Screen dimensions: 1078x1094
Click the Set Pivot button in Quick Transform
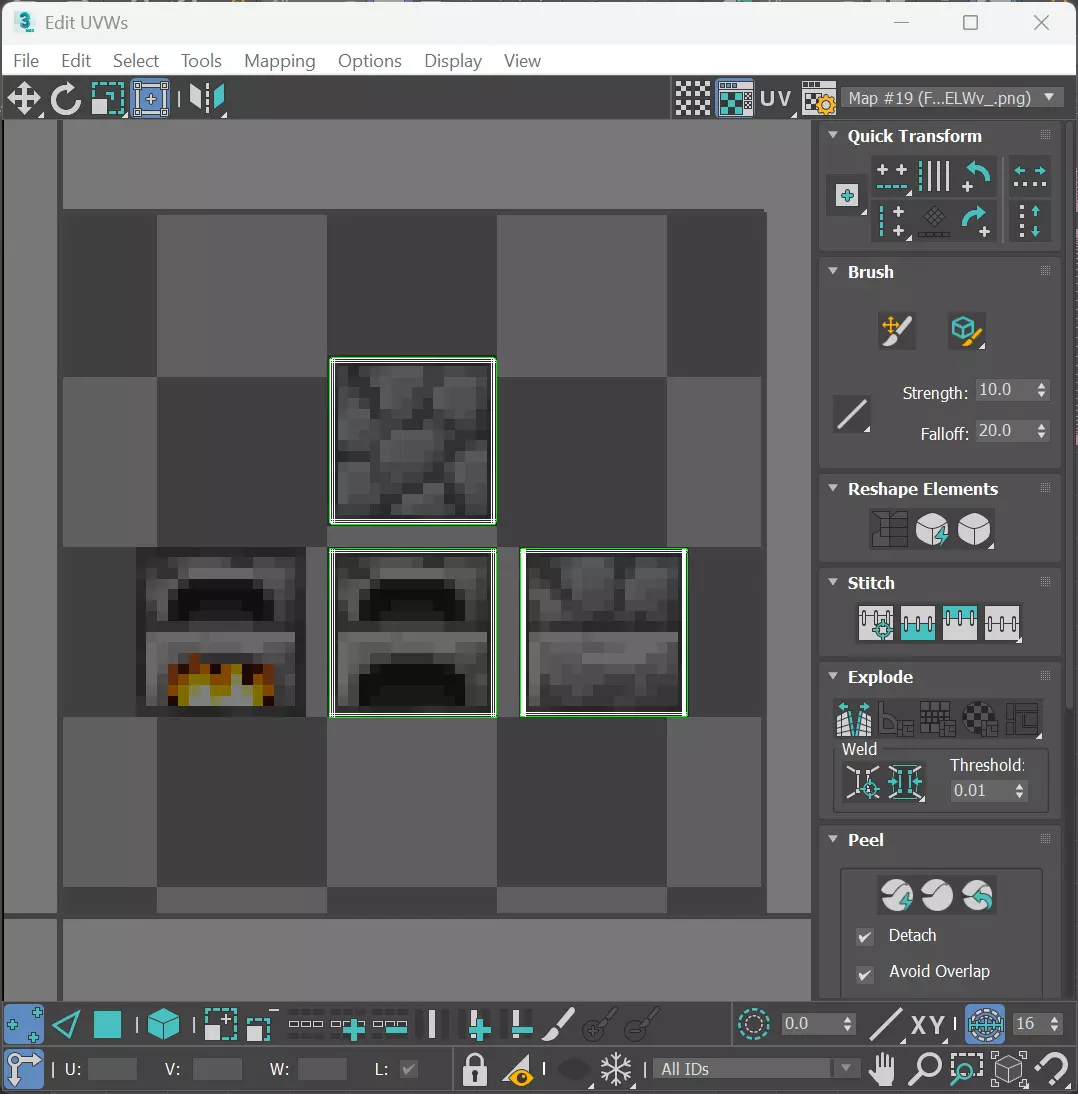coord(848,195)
